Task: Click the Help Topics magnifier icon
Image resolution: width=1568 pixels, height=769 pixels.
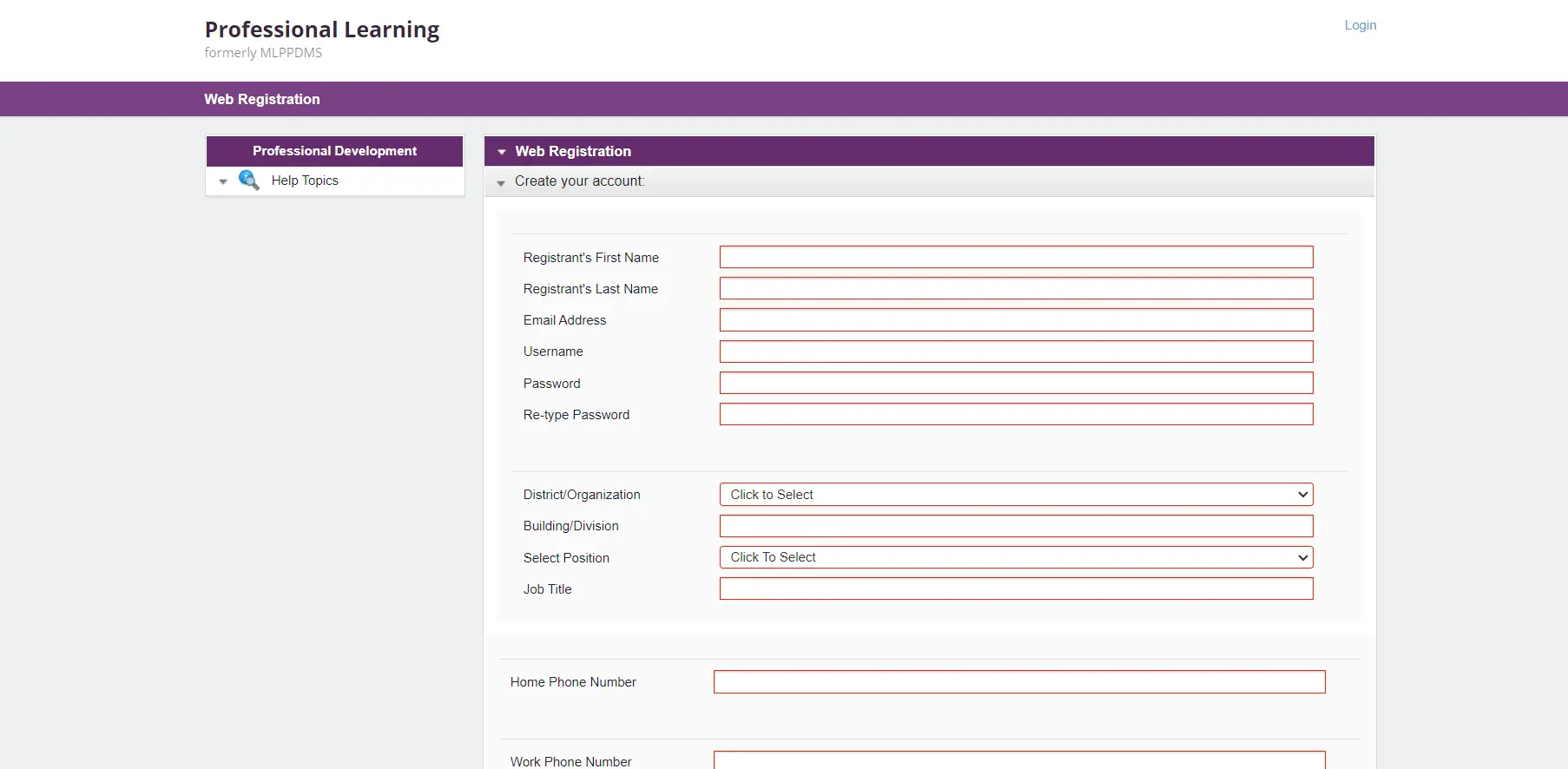Action: (x=248, y=180)
